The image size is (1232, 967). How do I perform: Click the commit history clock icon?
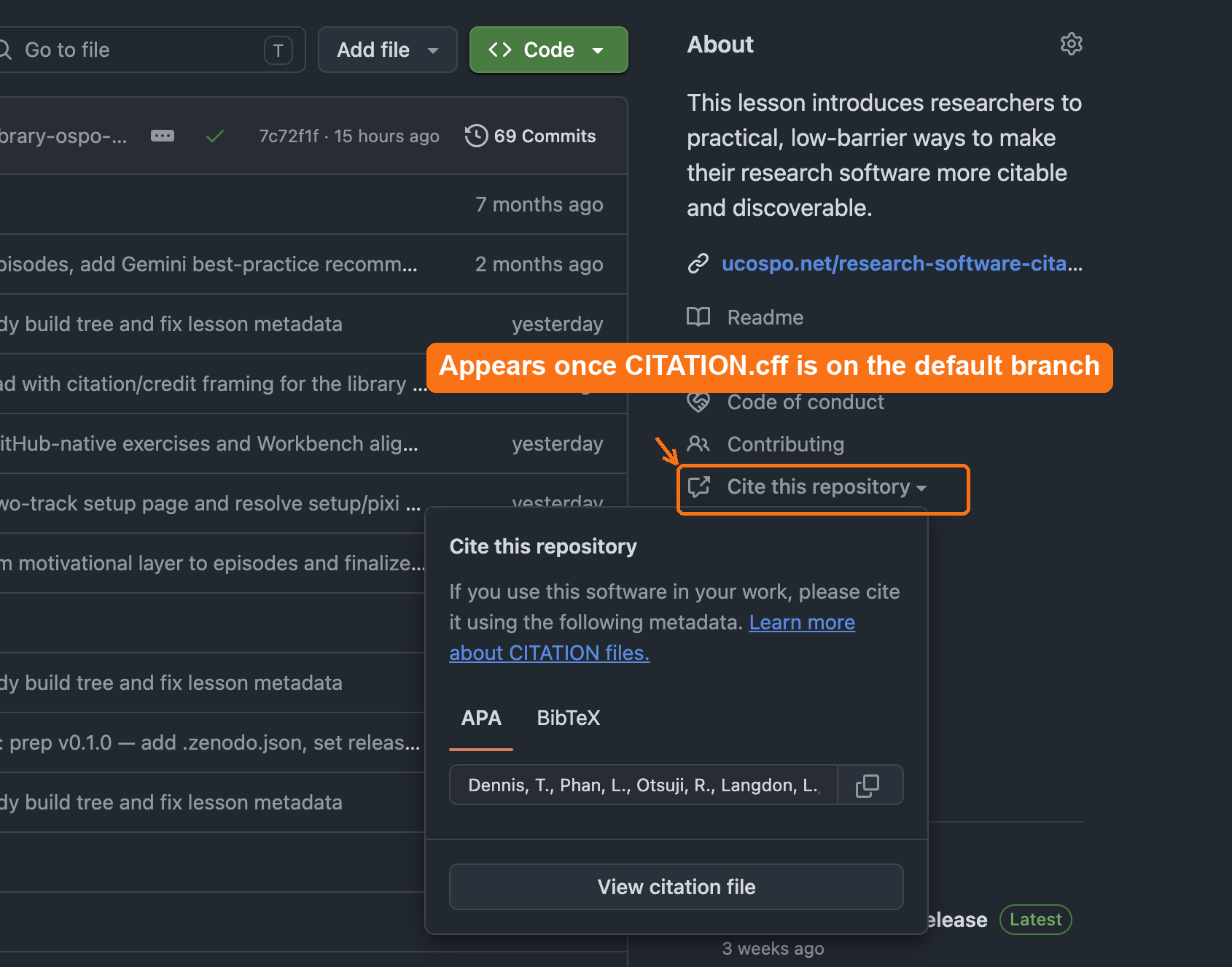point(476,136)
